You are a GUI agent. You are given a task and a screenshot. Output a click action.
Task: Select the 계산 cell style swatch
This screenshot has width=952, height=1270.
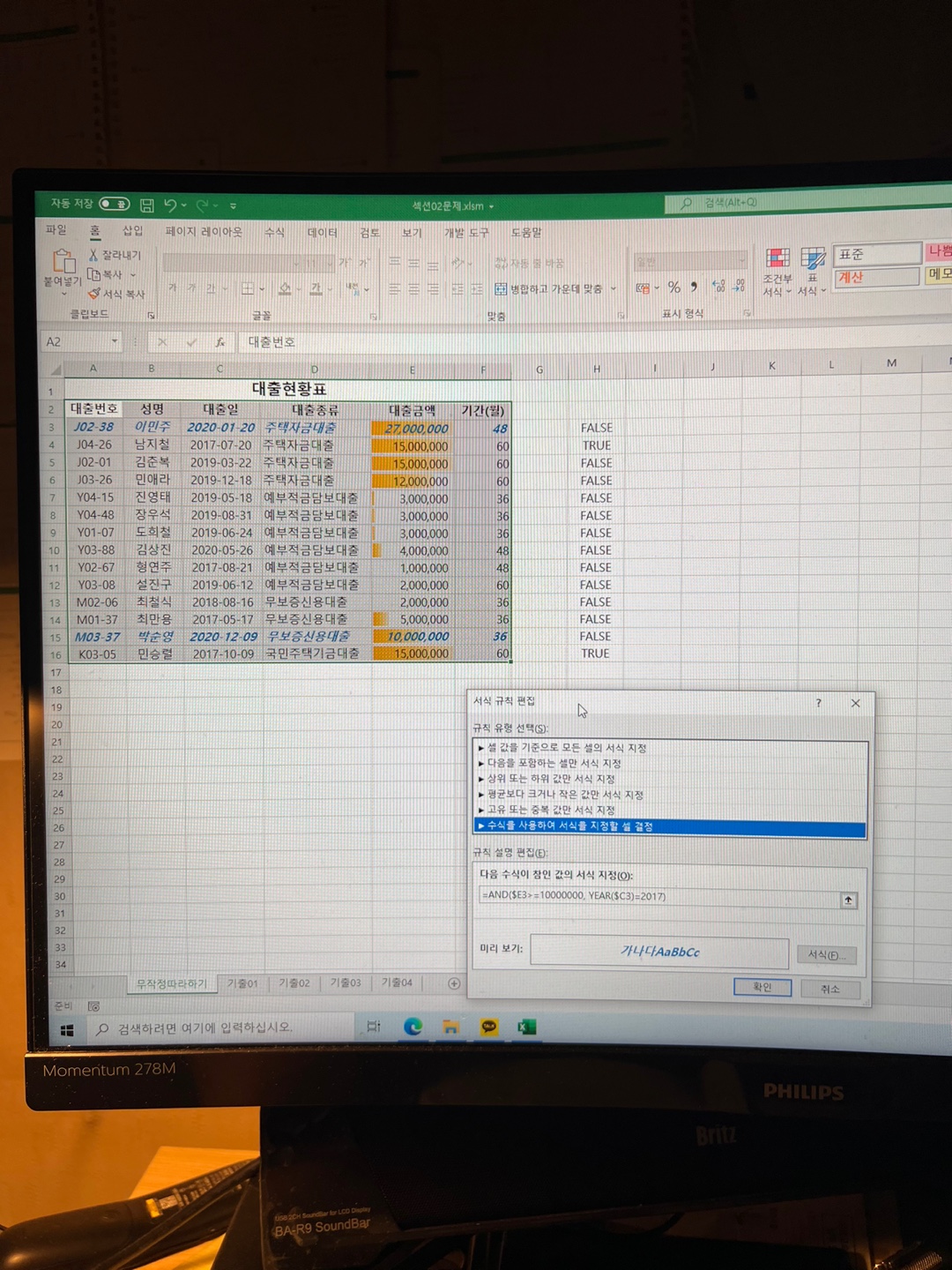pos(876,277)
